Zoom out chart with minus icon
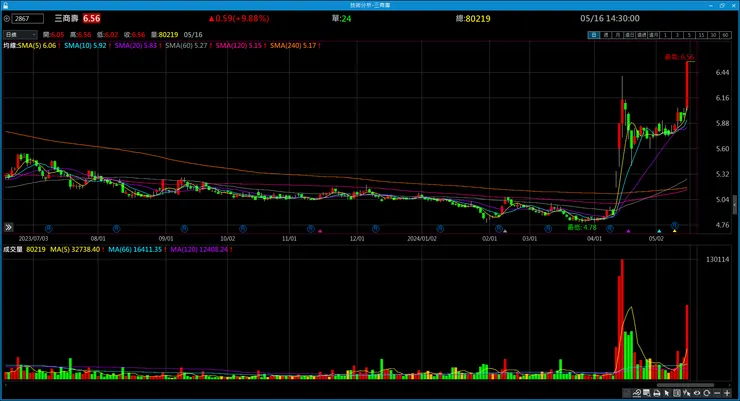Viewport: 740px width, 401px height. (717, 393)
